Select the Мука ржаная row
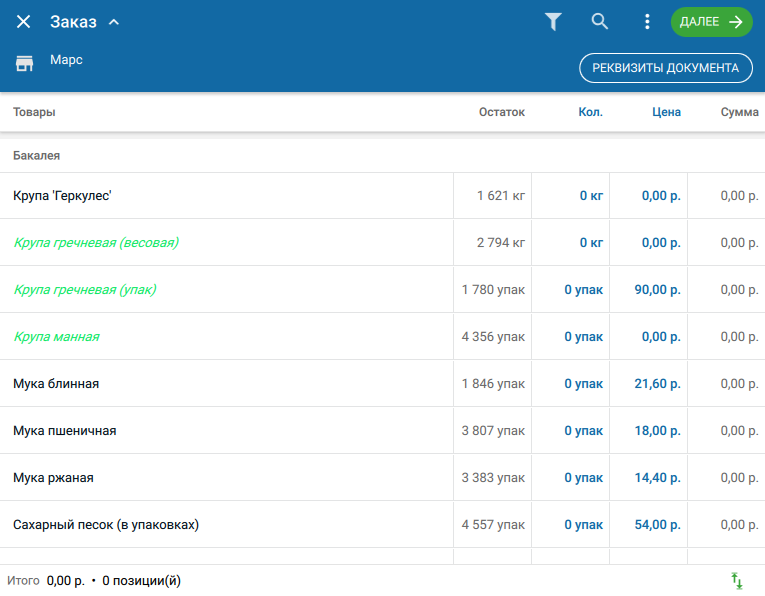The image size is (765, 596). coord(382,477)
